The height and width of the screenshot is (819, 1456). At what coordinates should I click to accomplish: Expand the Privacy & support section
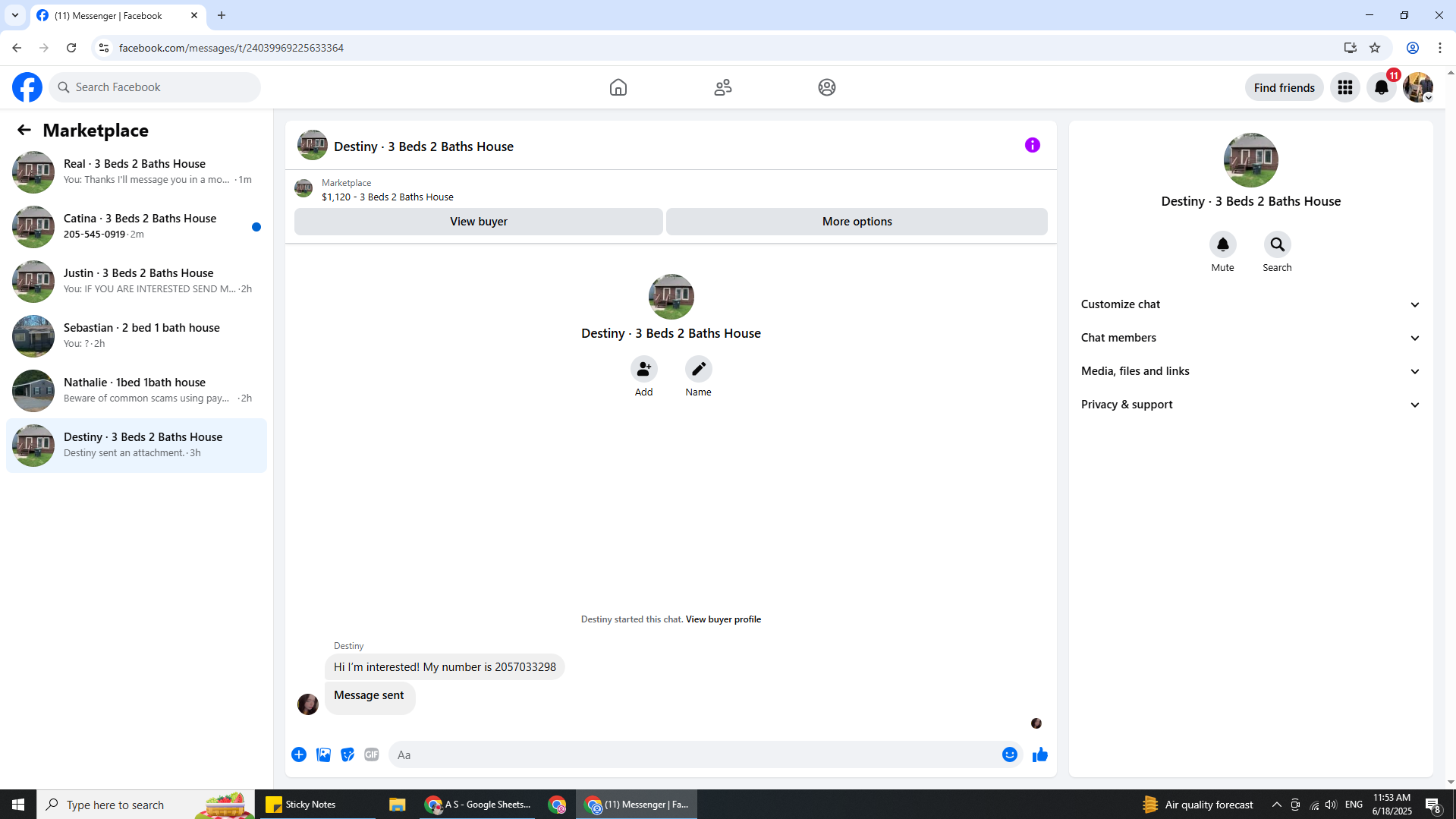(x=1251, y=405)
